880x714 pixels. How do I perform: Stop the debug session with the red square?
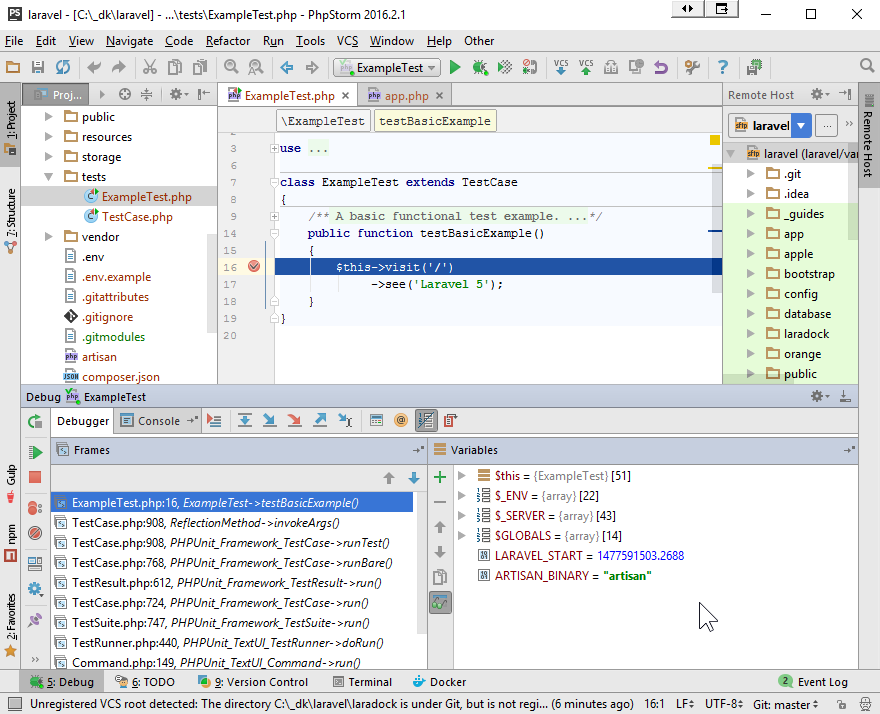coord(34,478)
